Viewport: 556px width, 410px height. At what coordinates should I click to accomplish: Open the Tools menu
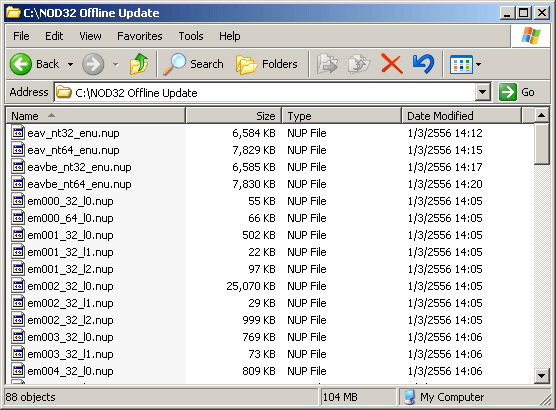[191, 36]
